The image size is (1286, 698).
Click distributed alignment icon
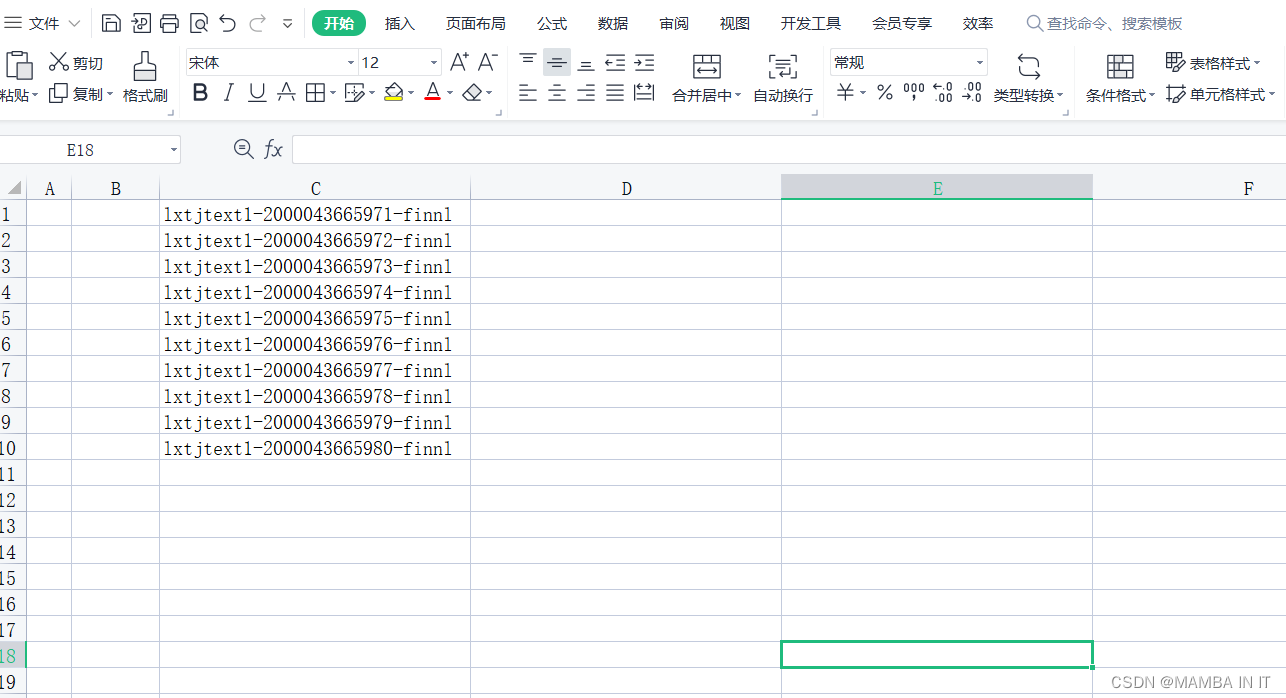pos(645,93)
